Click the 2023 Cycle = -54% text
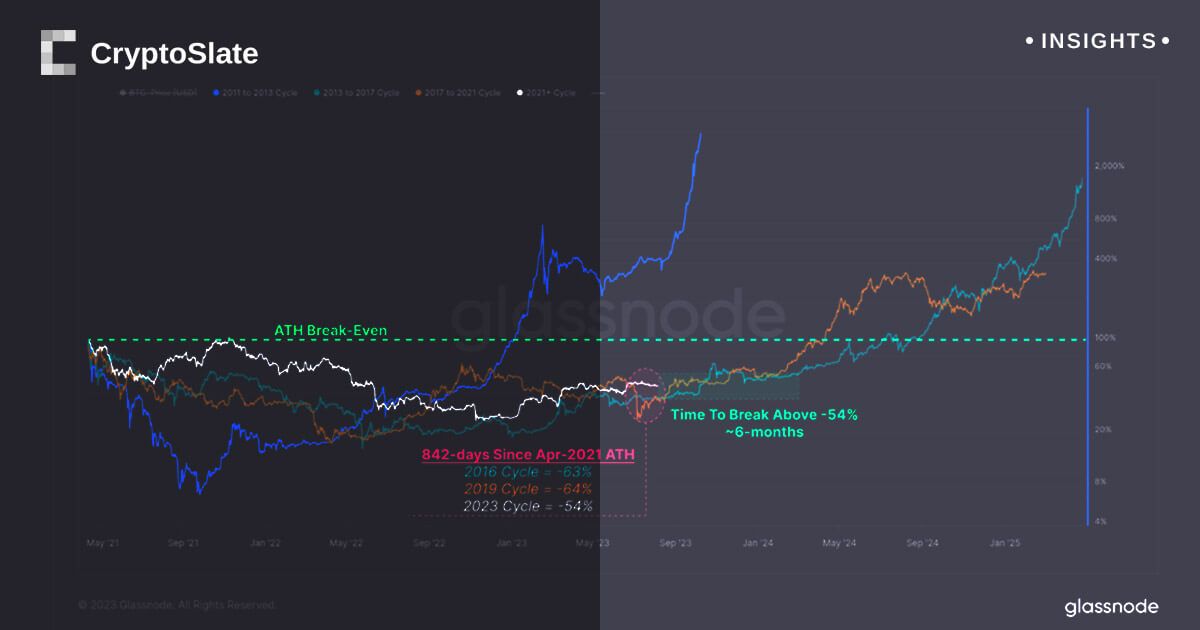 pos(528,506)
